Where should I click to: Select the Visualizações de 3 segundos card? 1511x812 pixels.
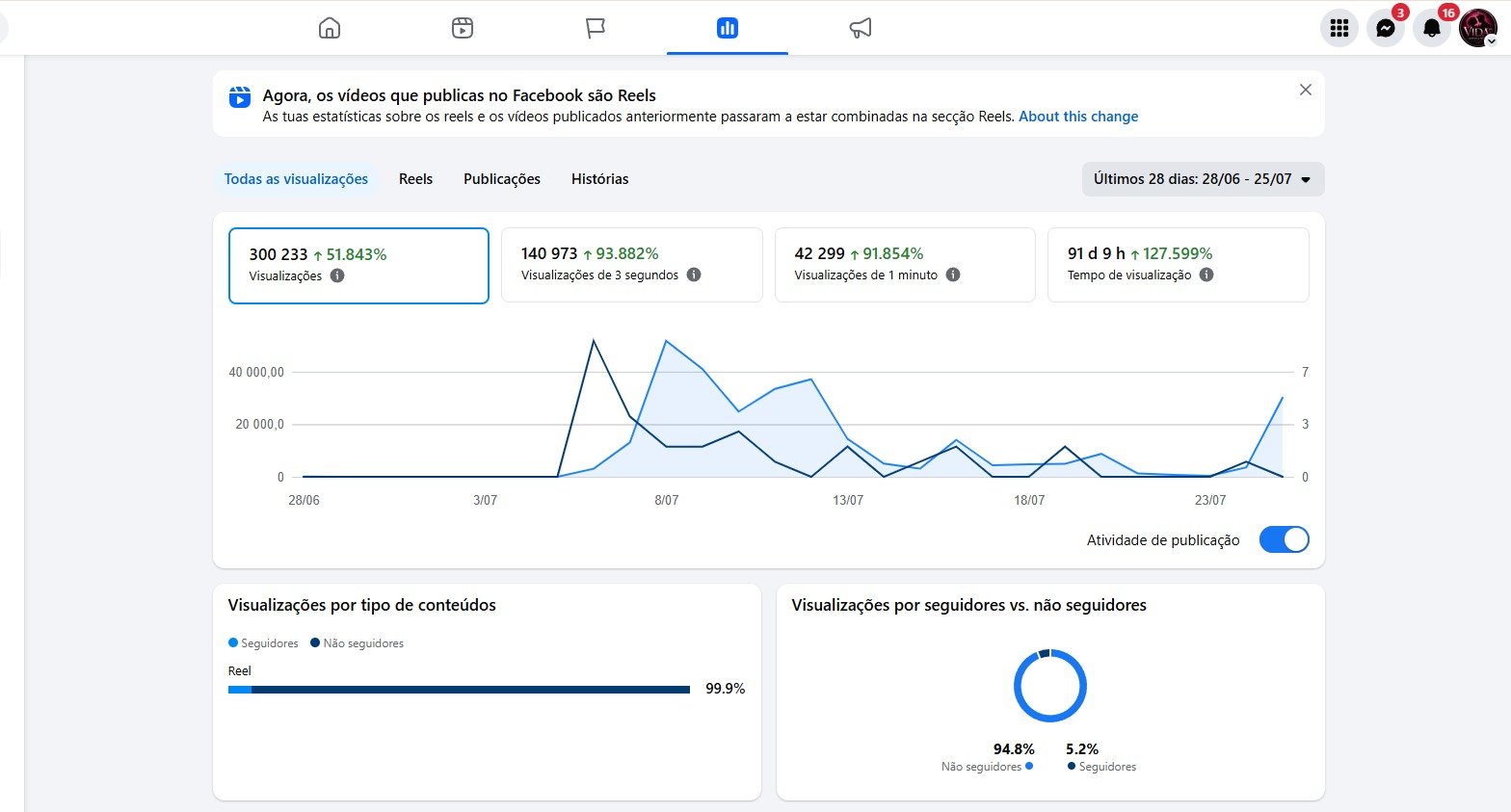(632, 265)
